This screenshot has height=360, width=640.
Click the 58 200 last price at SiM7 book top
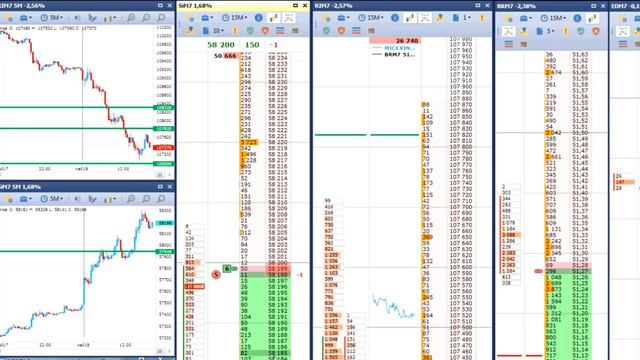(221, 45)
